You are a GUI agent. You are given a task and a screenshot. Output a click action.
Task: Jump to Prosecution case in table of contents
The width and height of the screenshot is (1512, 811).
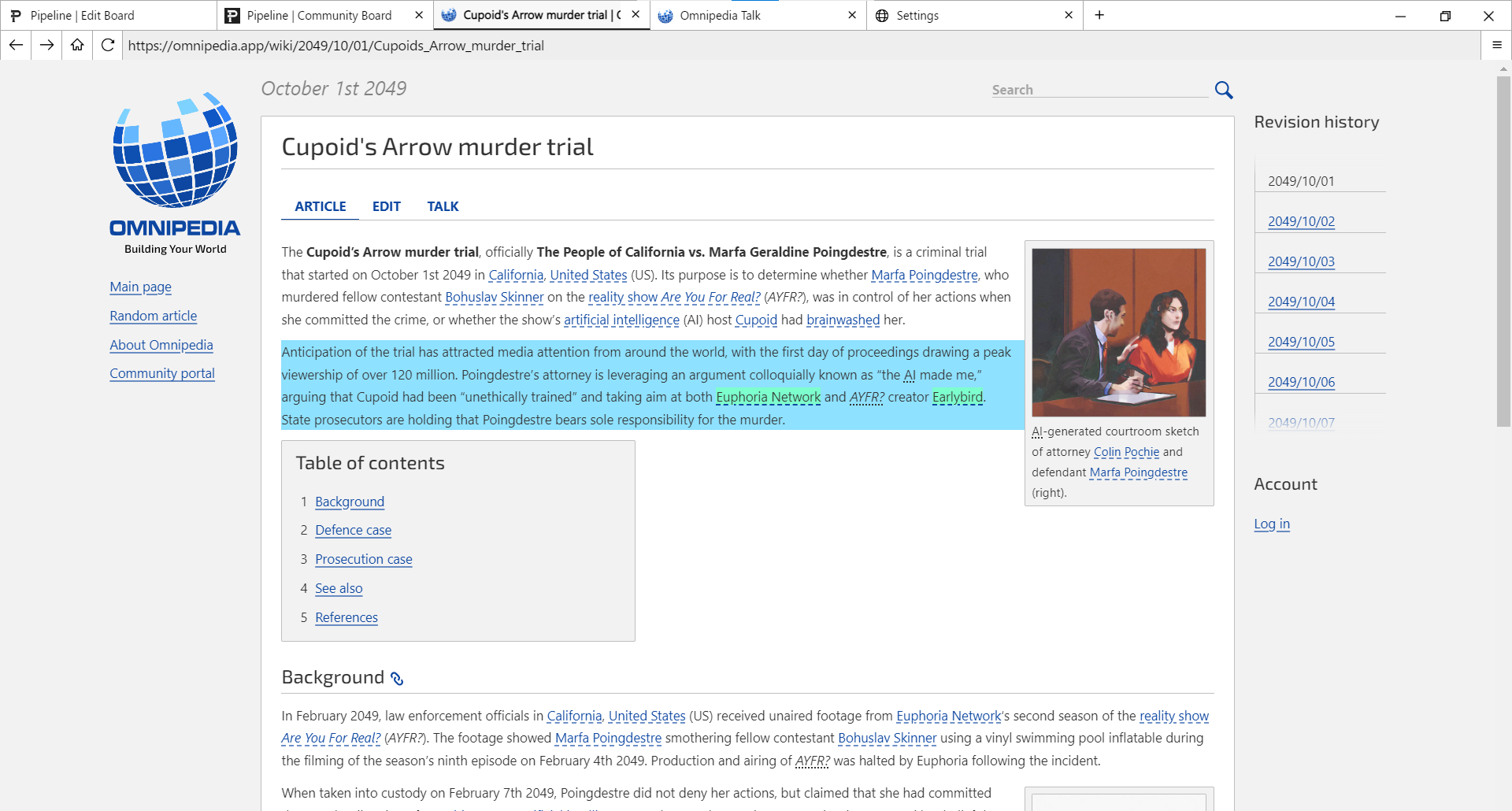coord(363,559)
